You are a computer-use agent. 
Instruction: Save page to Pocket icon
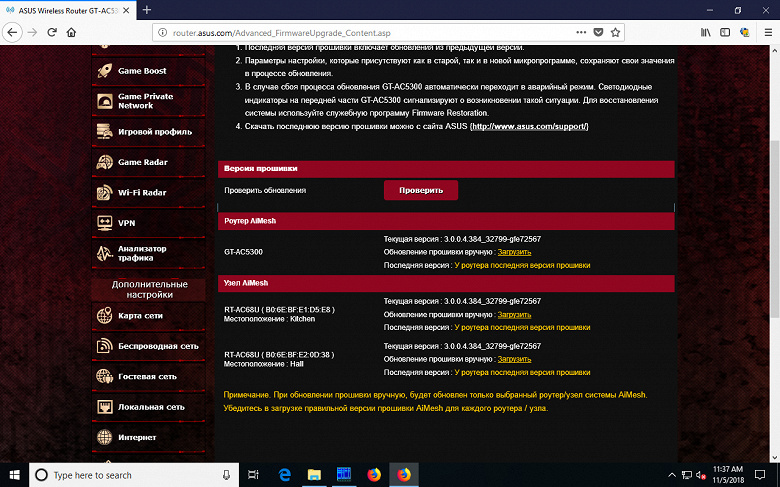click(598, 32)
